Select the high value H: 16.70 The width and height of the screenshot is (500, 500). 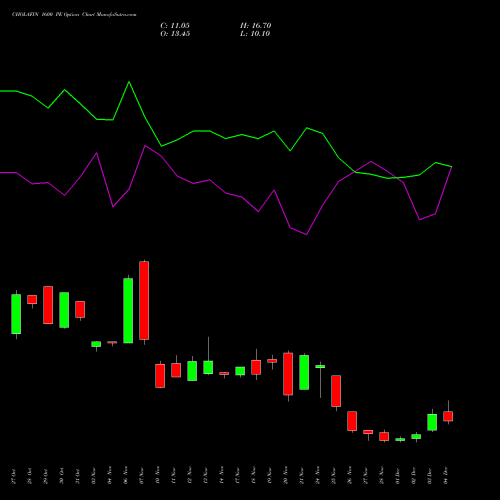click(255, 26)
